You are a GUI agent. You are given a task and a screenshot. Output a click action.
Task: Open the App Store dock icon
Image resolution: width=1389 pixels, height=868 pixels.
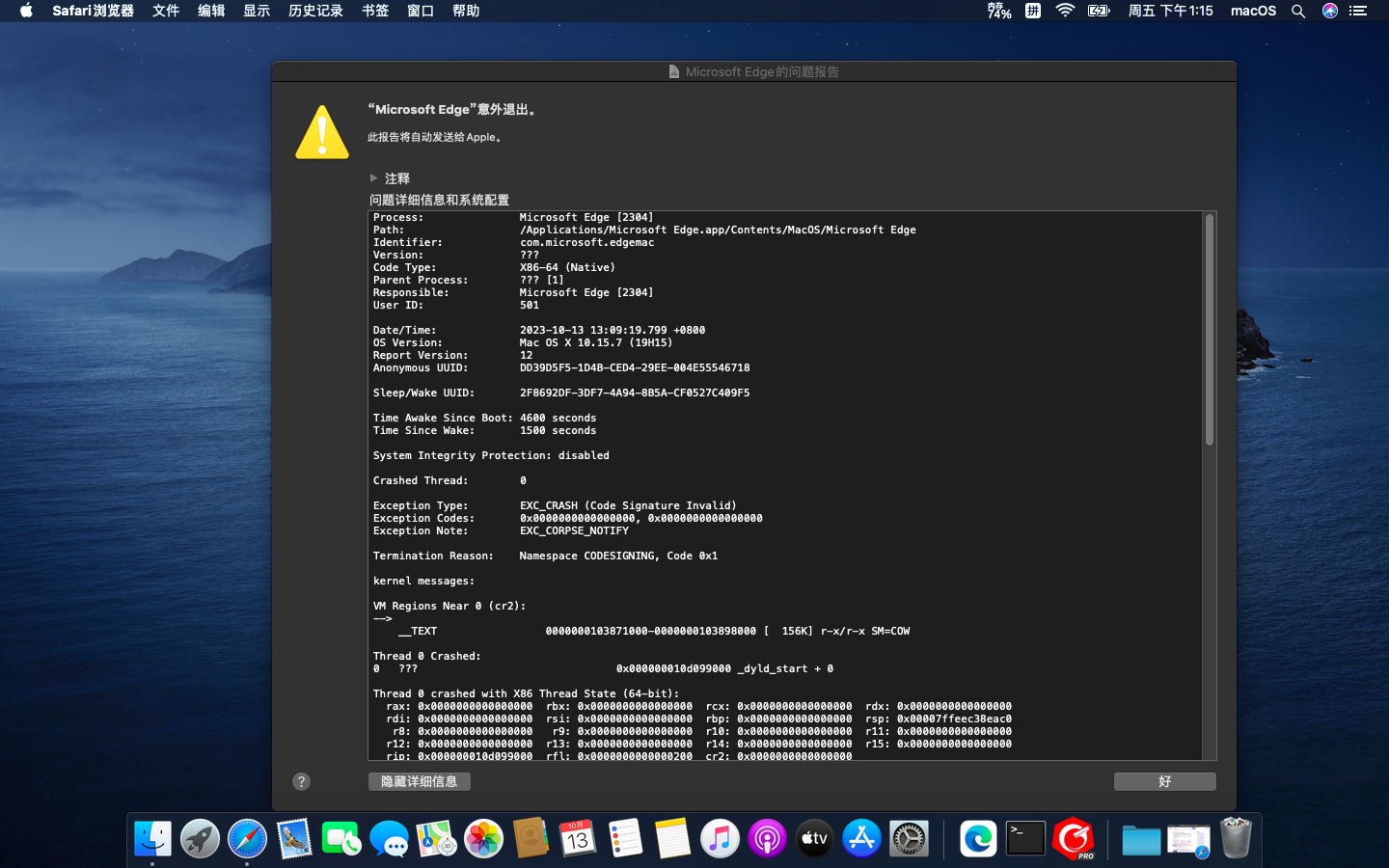pos(861,839)
